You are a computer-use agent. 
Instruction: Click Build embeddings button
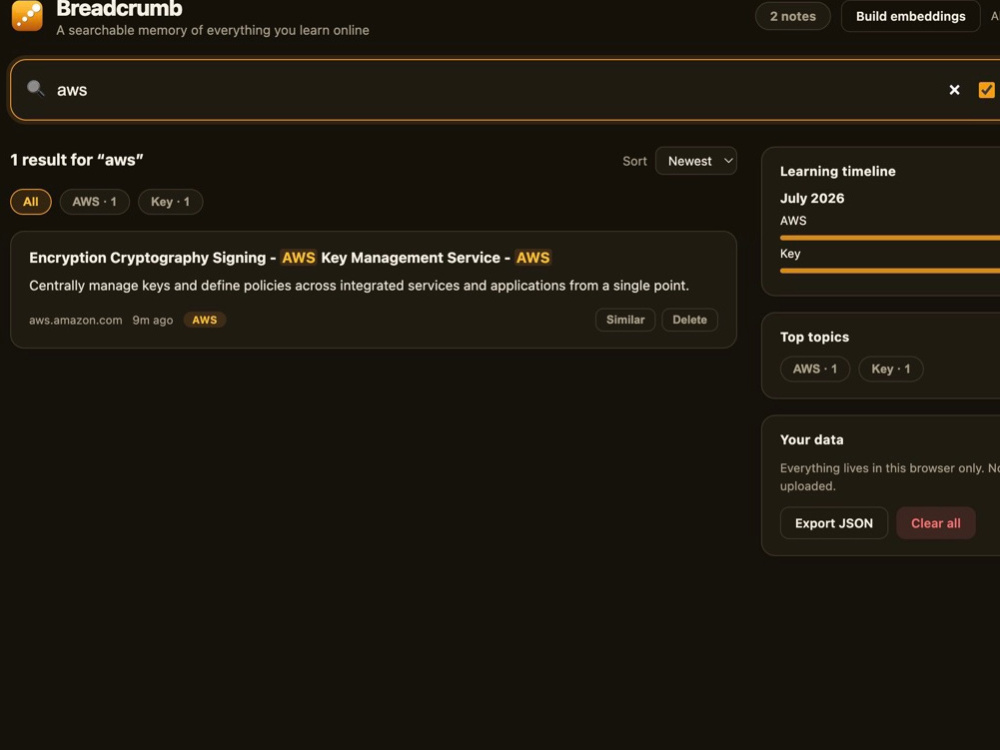click(910, 17)
